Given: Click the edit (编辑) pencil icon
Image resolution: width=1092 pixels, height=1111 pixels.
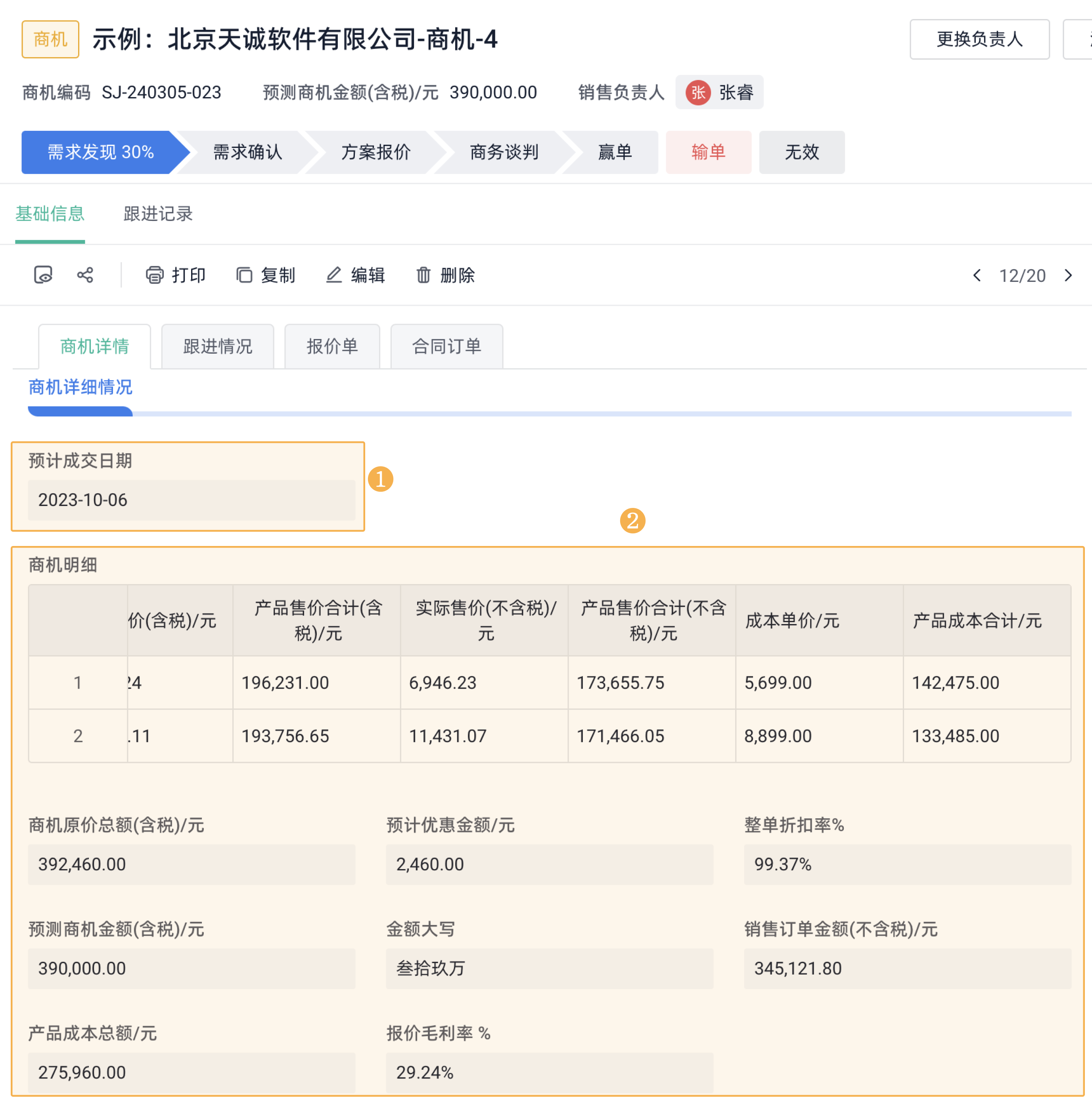Looking at the screenshot, I should coord(334,275).
